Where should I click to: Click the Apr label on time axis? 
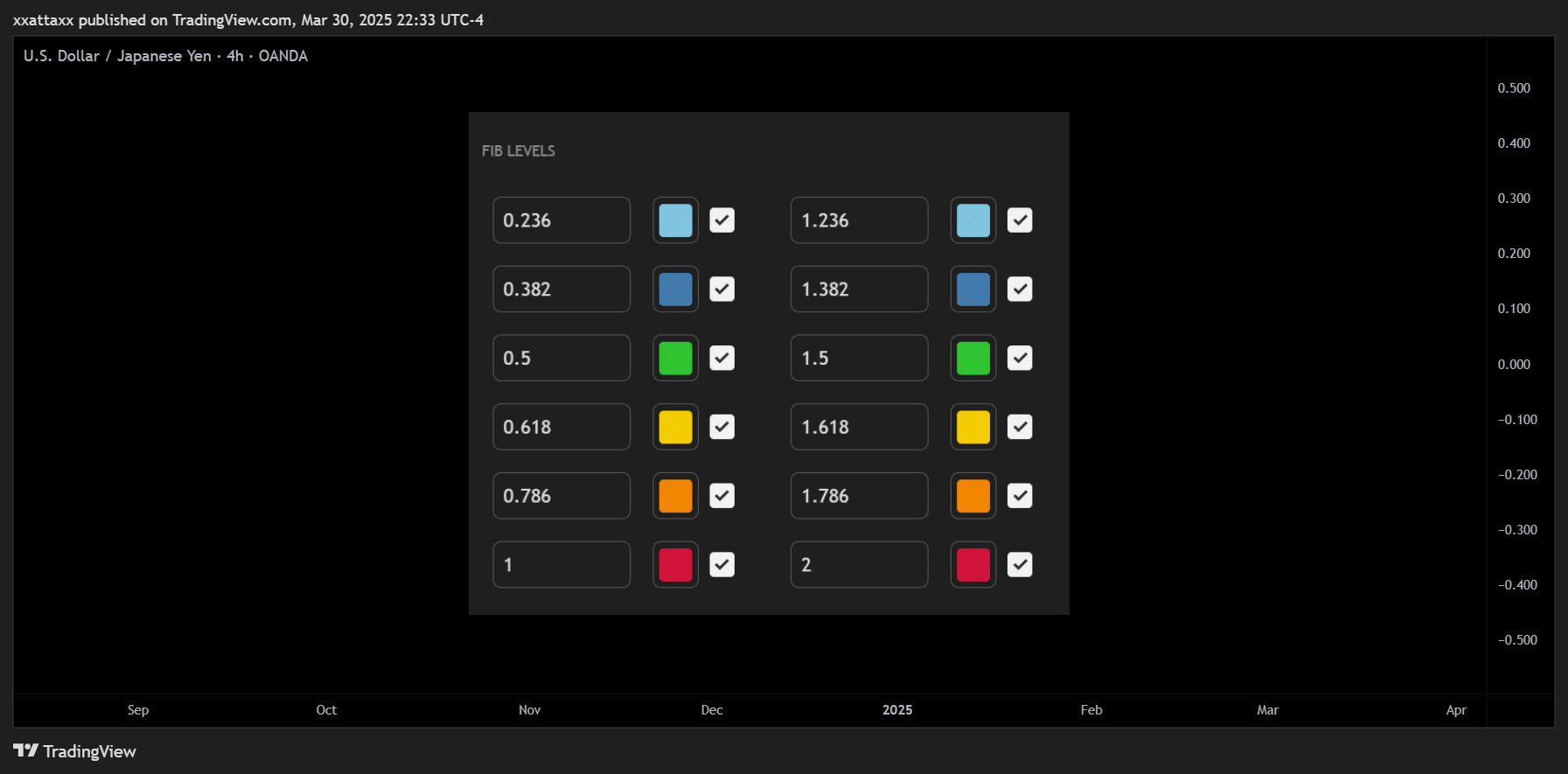[x=1456, y=710]
